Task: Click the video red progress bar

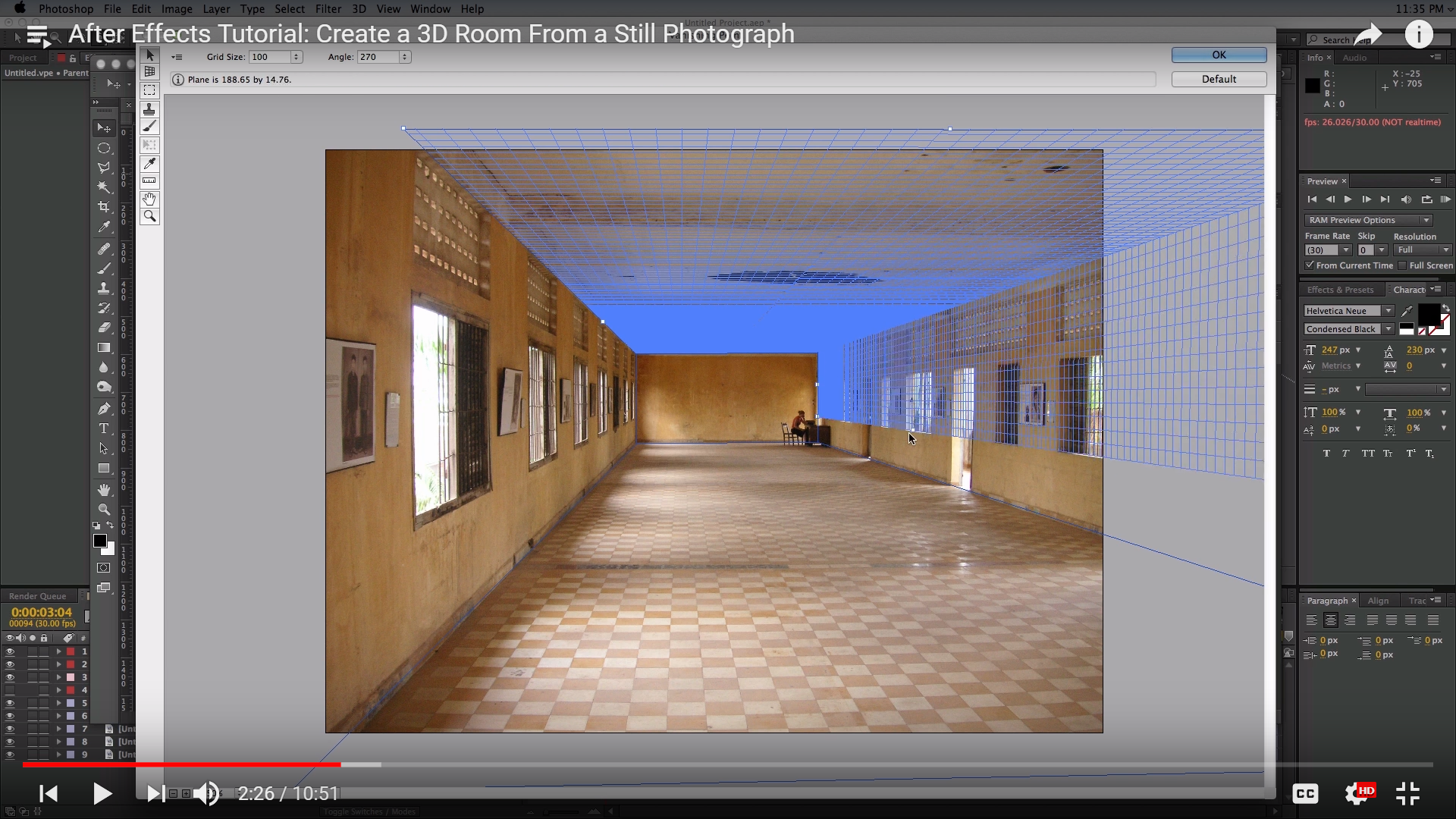Action: coord(182,764)
